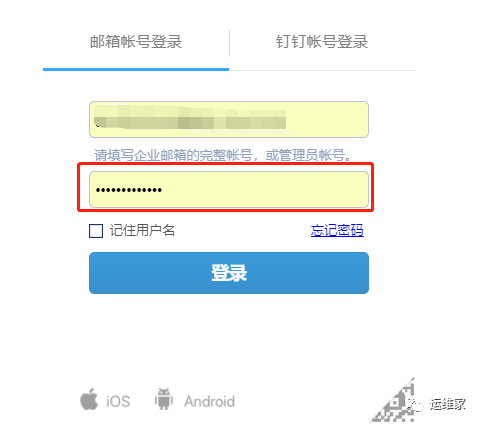Click the Android robot icon
Screen dimensions: 481x426
pos(164,399)
